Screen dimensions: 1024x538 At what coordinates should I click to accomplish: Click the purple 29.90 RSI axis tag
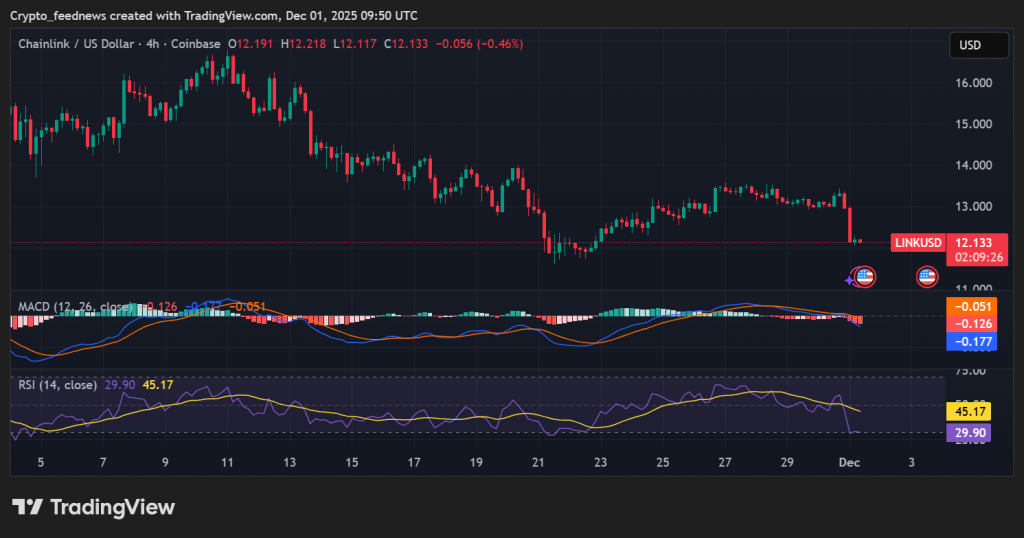(969, 433)
